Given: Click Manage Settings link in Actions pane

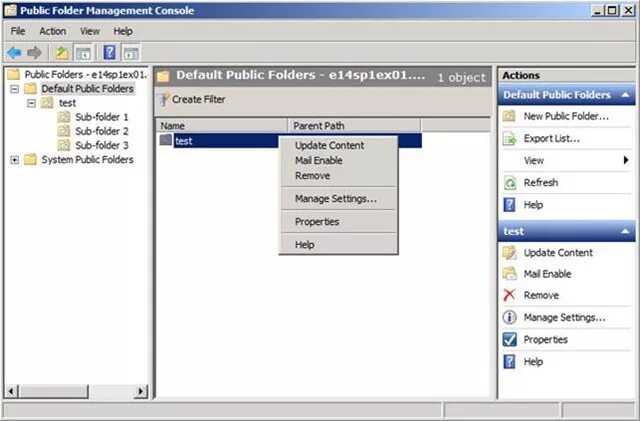Looking at the screenshot, I should [564, 317].
